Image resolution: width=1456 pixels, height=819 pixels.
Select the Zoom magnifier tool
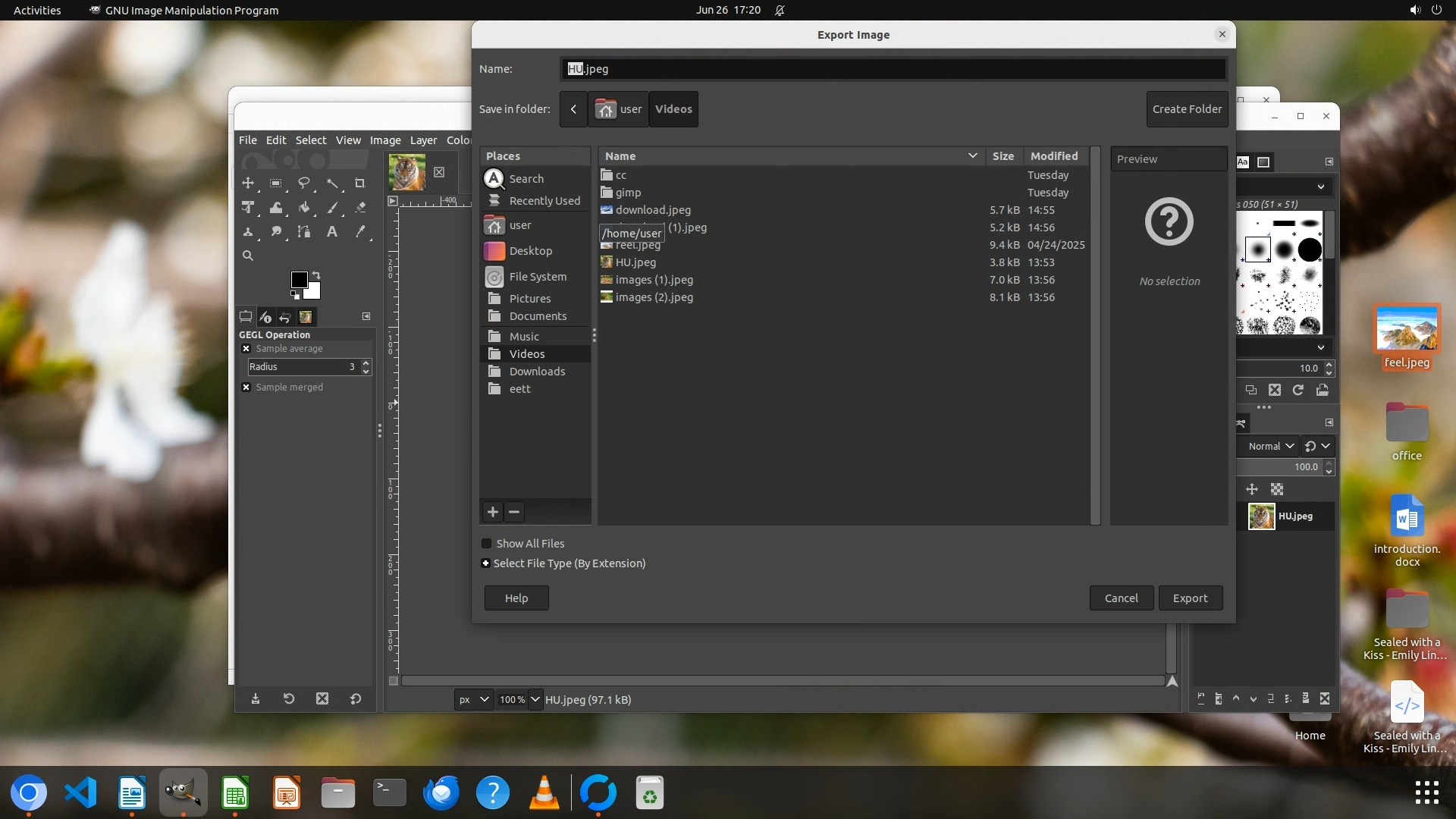(x=248, y=256)
